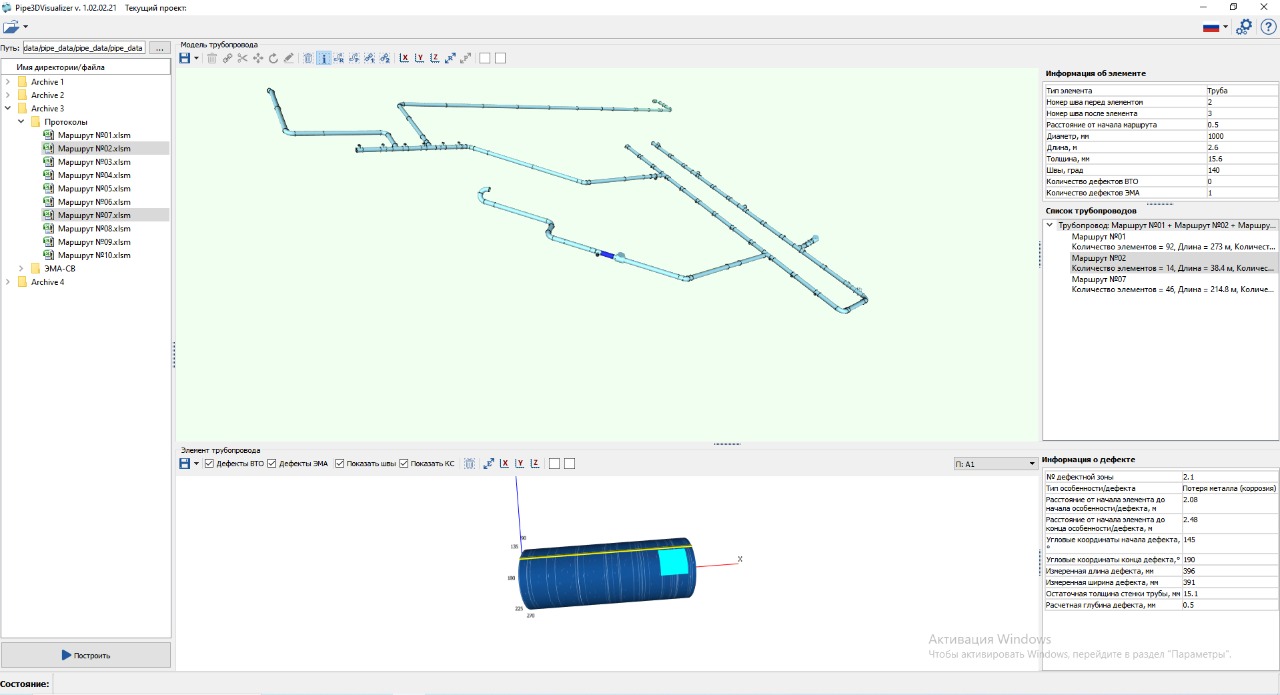Image resolution: width=1280 pixels, height=695 pixels.
Task: Click the cyan defect patch on the pipe element
Action: [674, 561]
